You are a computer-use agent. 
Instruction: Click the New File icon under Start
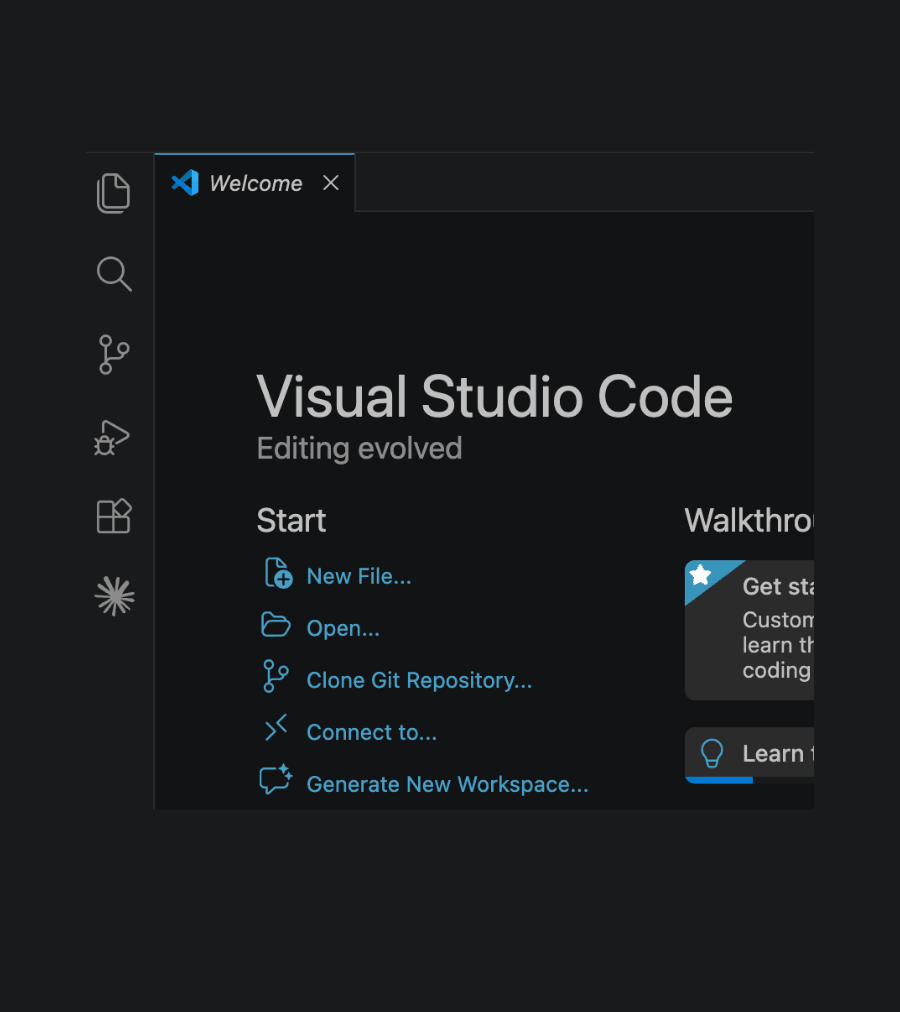tap(278, 573)
